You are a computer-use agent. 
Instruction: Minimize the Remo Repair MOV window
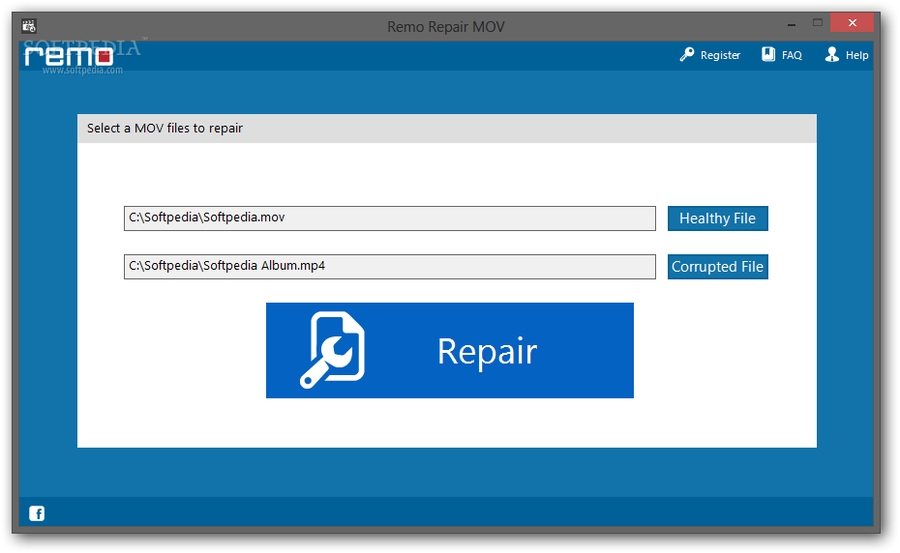[792, 25]
